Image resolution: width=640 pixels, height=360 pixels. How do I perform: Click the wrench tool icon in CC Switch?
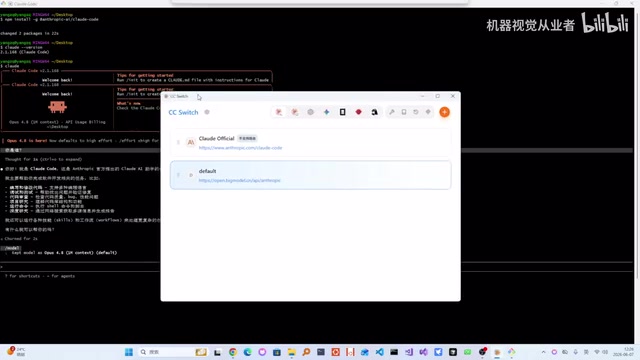coord(392,112)
